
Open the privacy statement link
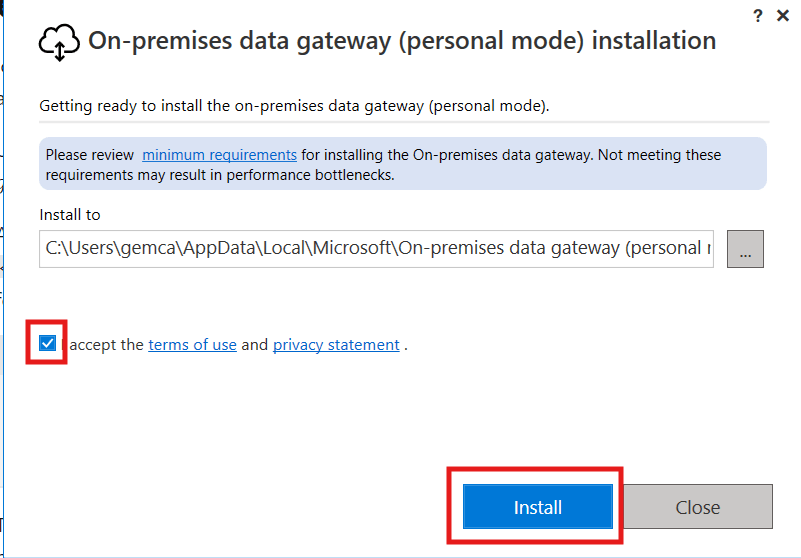point(336,345)
